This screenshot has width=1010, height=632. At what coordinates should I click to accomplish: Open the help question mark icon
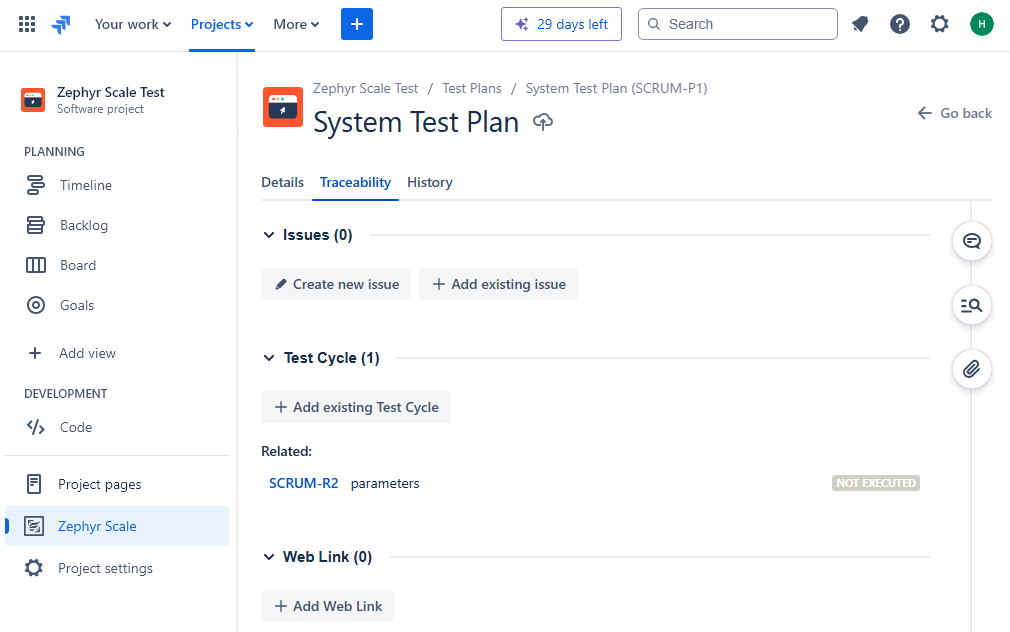[x=900, y=24]
